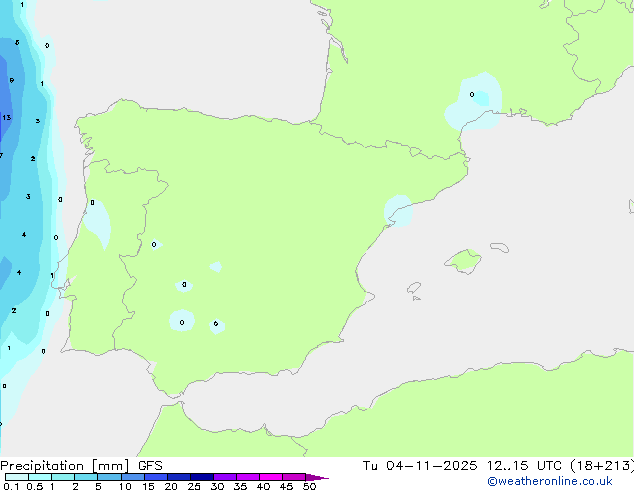Click the '13' precipitation value on the map

point(6,118)
